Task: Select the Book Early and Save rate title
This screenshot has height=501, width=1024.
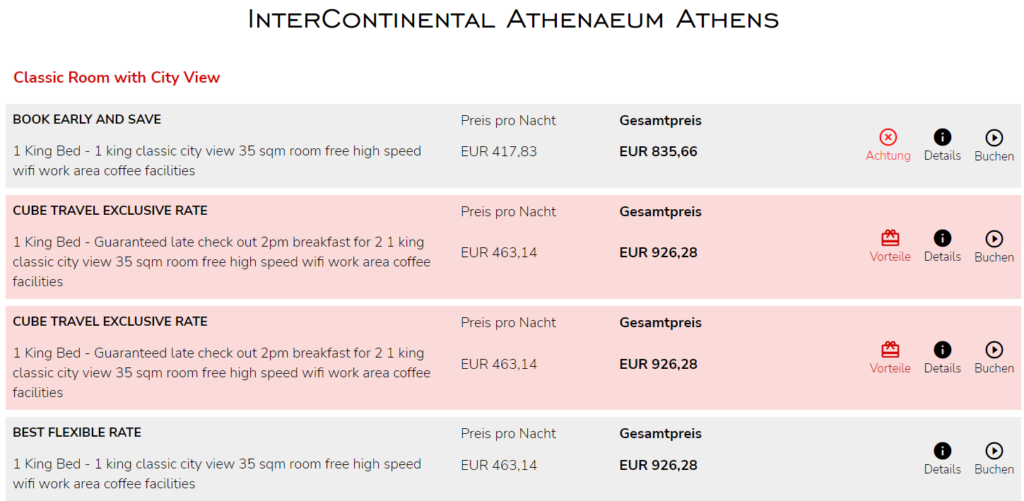Action: (x=87, y=120)
